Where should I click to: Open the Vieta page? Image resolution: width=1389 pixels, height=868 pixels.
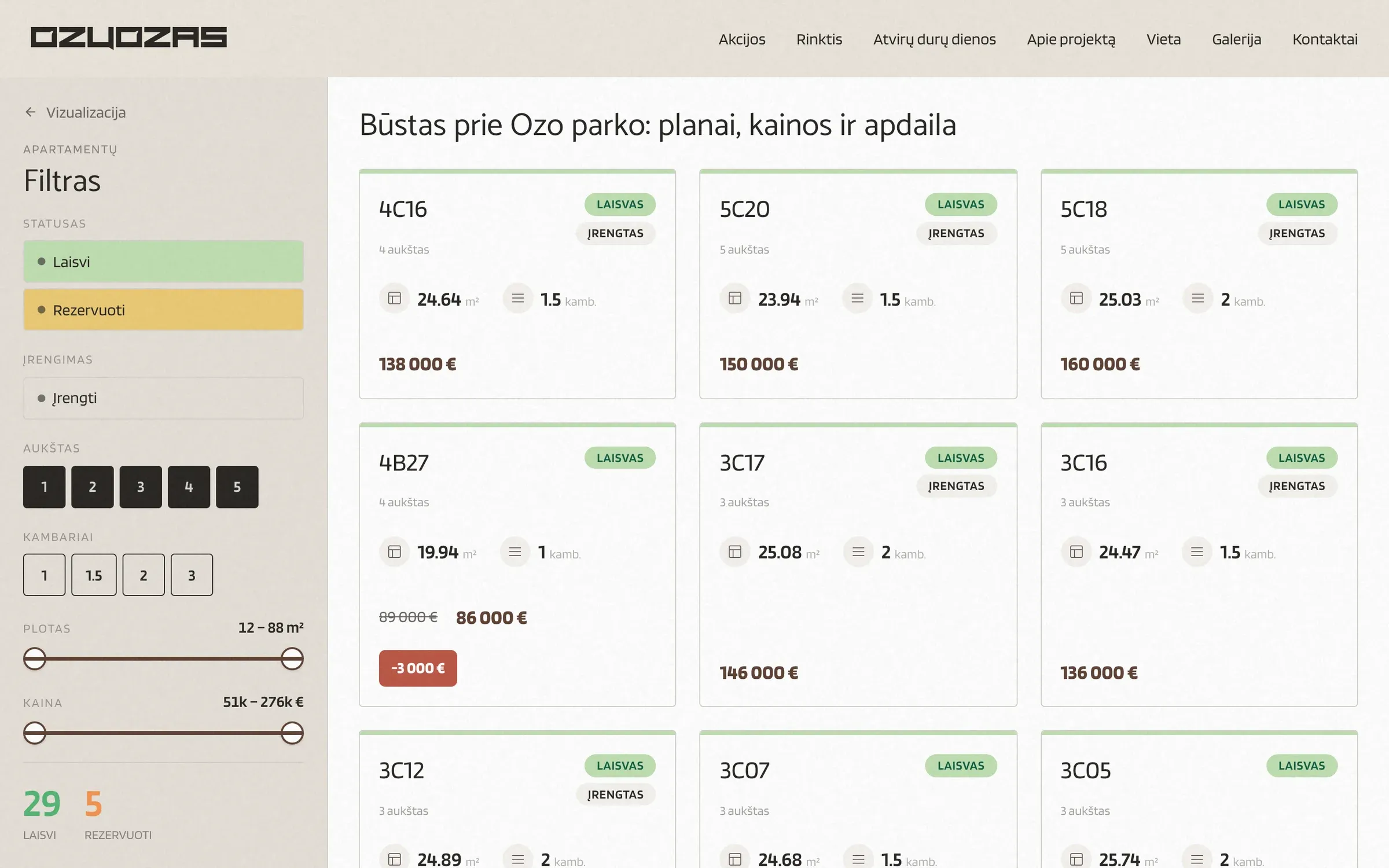point(1163,39)
